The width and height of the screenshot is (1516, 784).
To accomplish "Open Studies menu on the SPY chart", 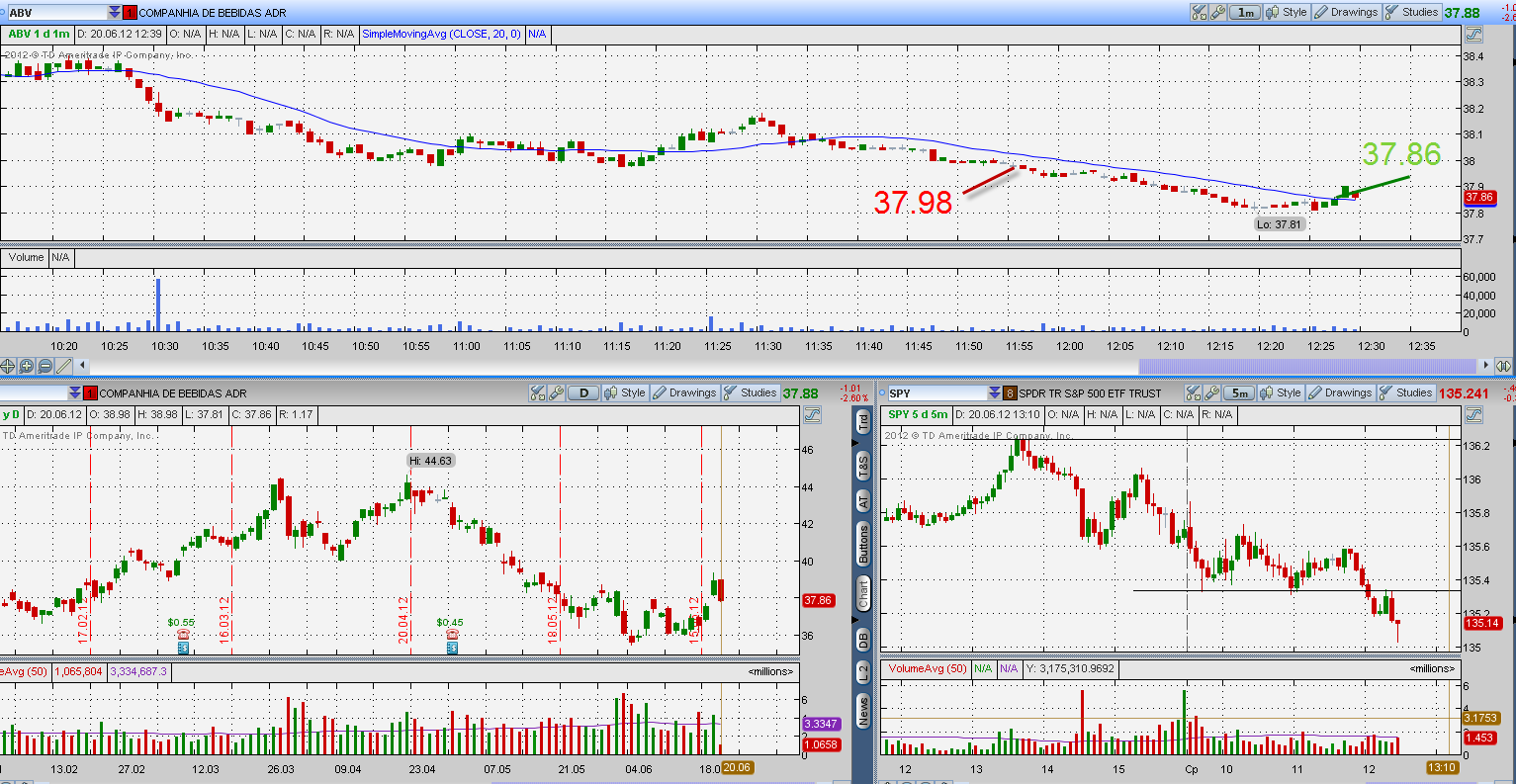I will (x=1405, y=392).
